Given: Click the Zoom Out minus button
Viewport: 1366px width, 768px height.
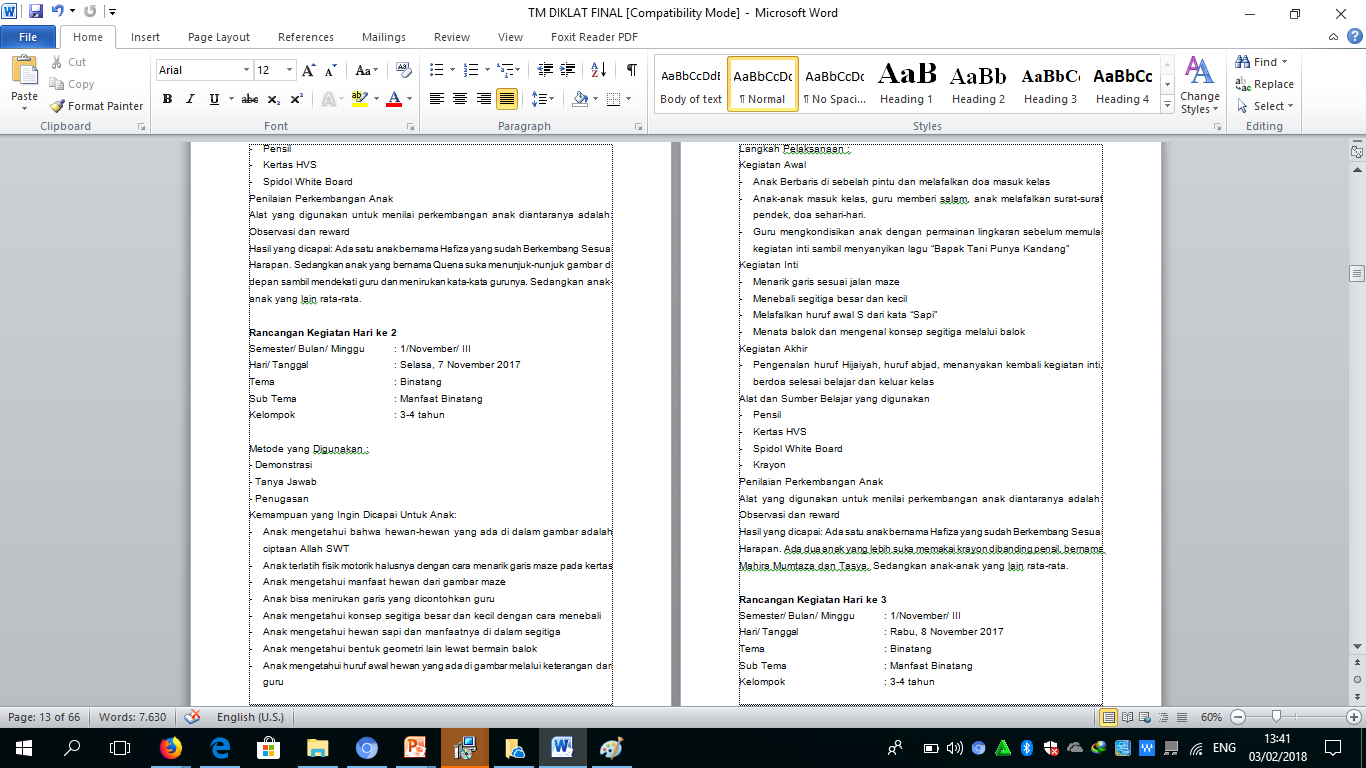Looking at the screenshot, I should pos(1238,717).
